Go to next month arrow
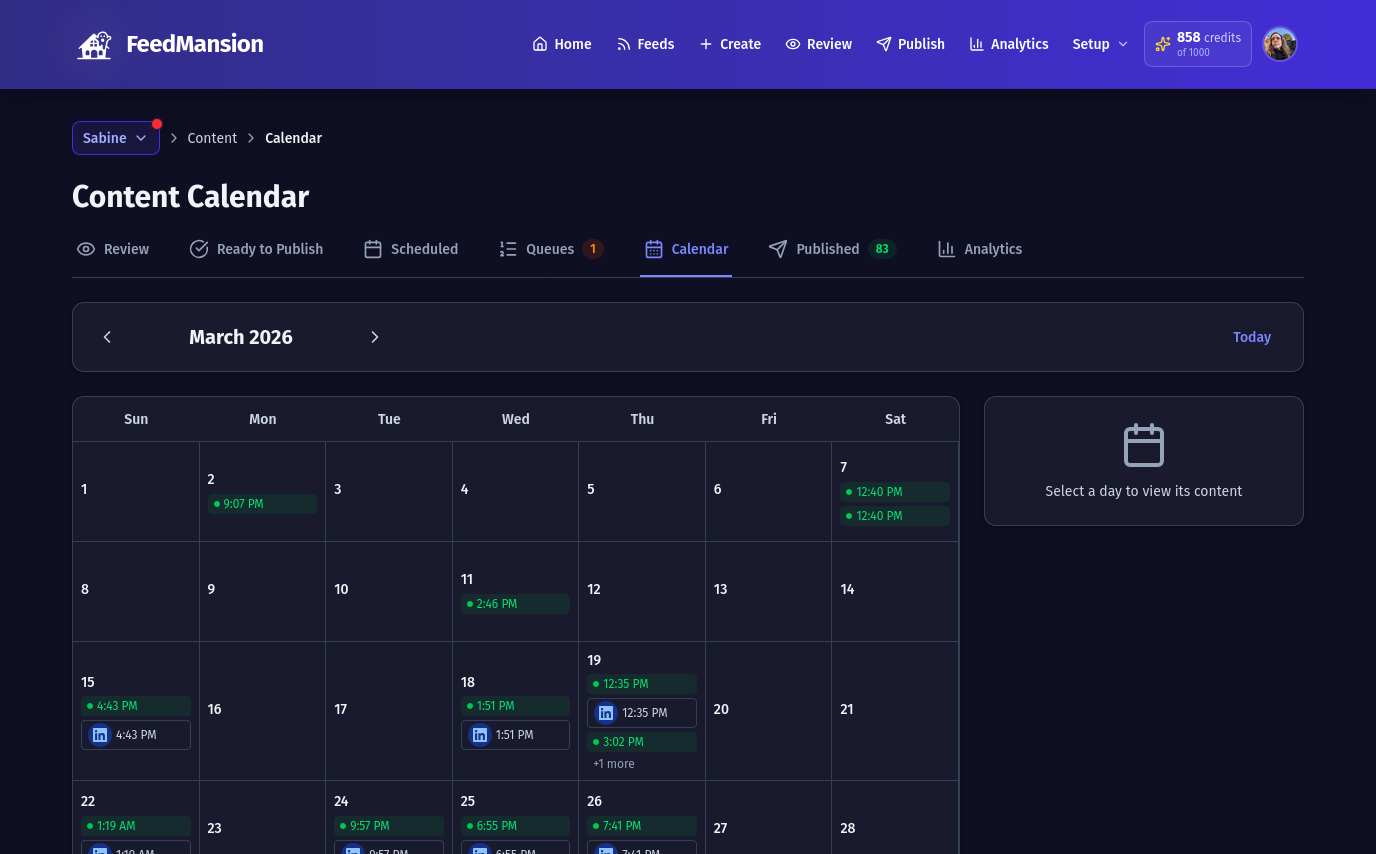The image size is (1376, 854). [375, 337]
